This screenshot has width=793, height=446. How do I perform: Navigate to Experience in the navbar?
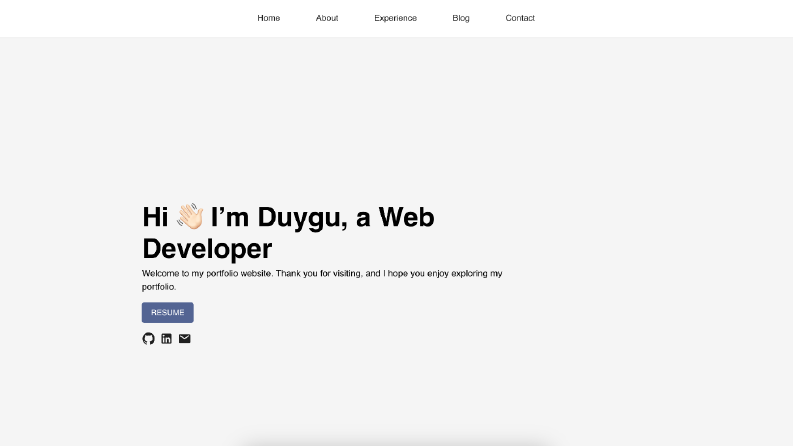click(395, 18)
